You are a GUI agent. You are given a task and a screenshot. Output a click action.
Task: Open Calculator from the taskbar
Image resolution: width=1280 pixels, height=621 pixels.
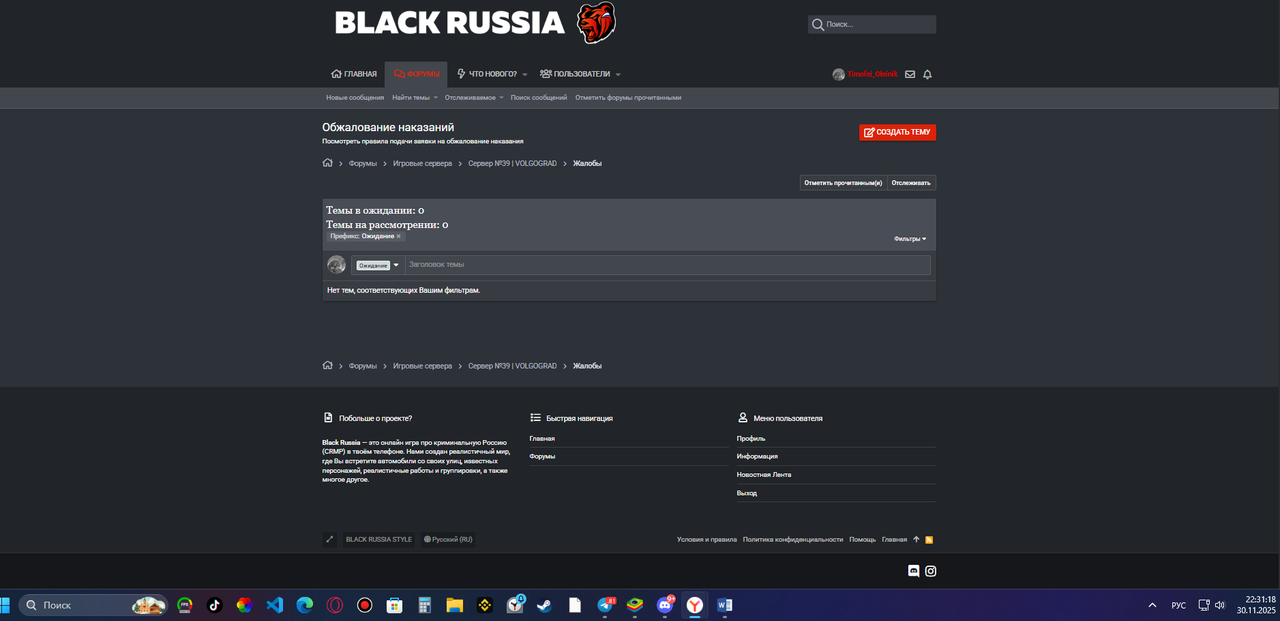[x=424, y=605]
